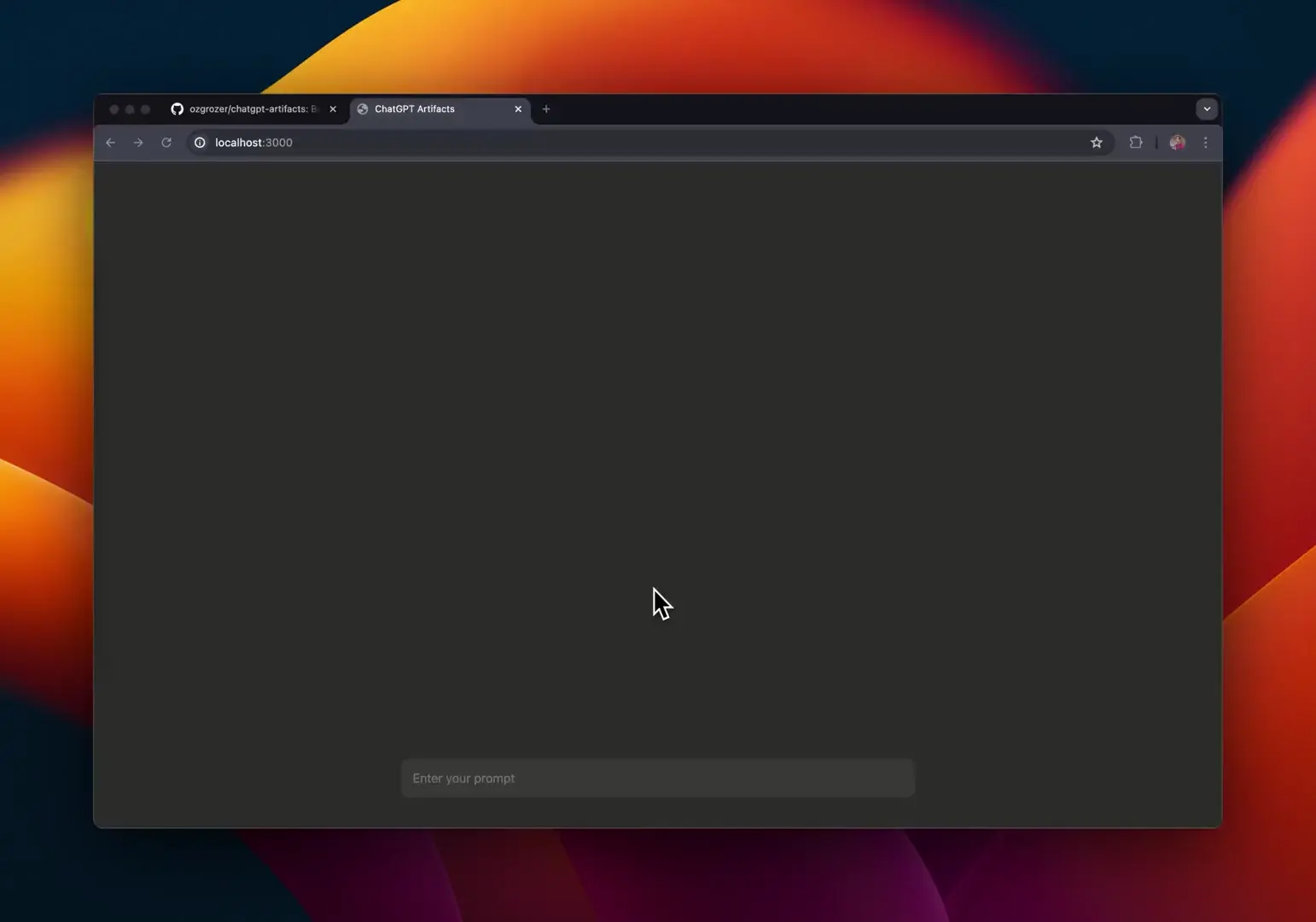The image size is (1316, 922).
Task: Close the ChatGPT Artifacts tab
Action: coord(518,108)
